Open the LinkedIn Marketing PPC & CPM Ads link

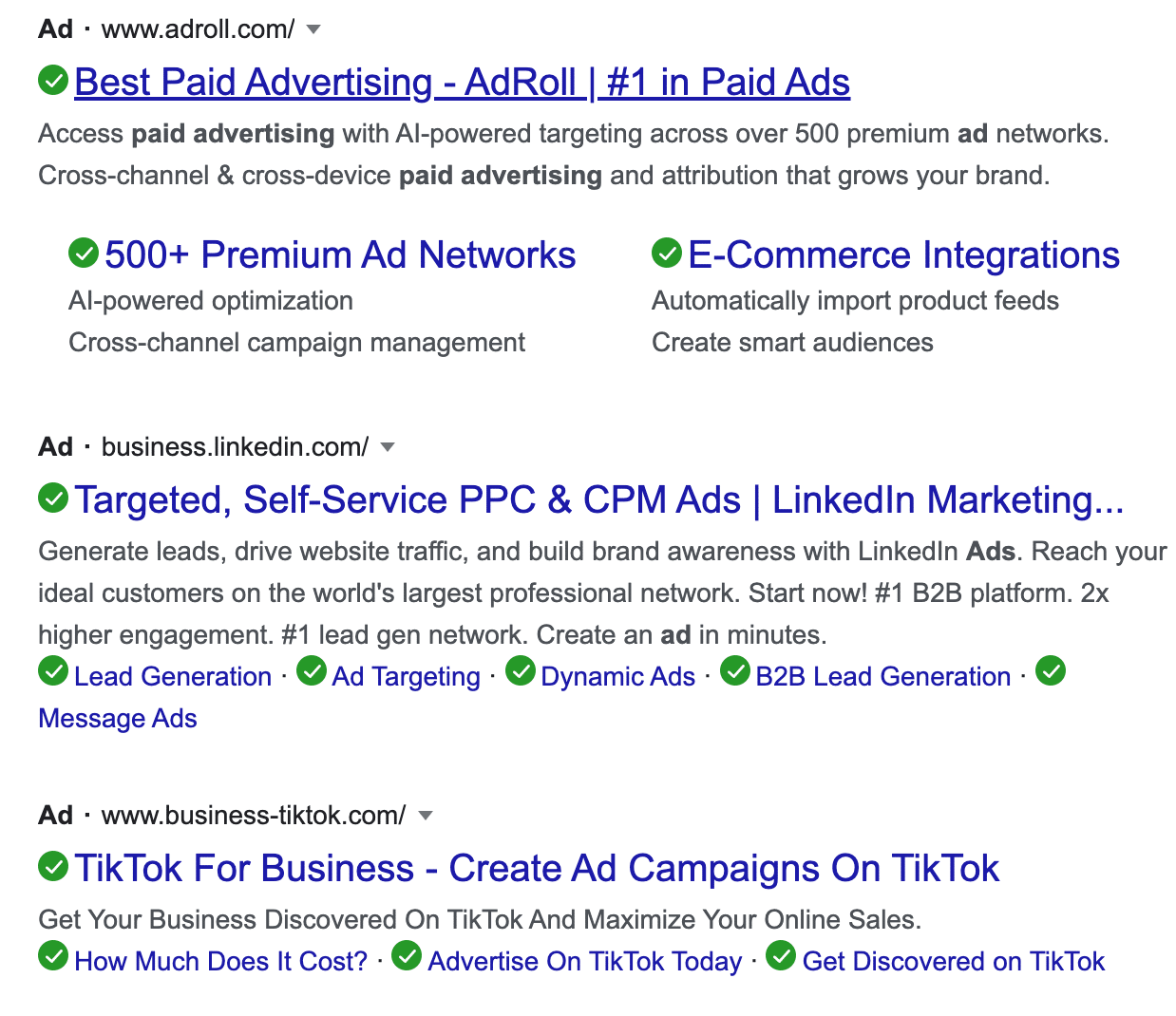pyautogui.click(x=598, y=500)
